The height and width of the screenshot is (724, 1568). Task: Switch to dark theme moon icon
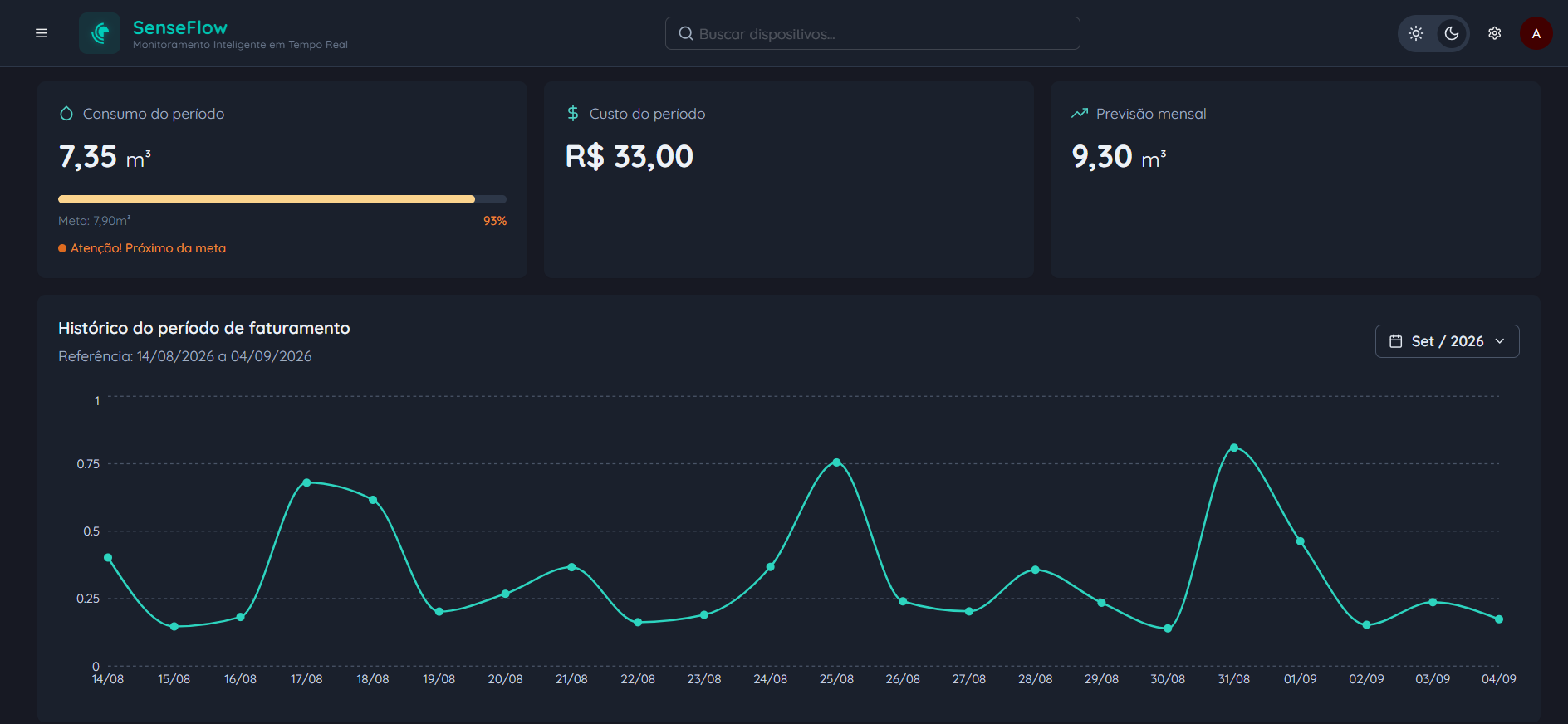click(1452, 33)
